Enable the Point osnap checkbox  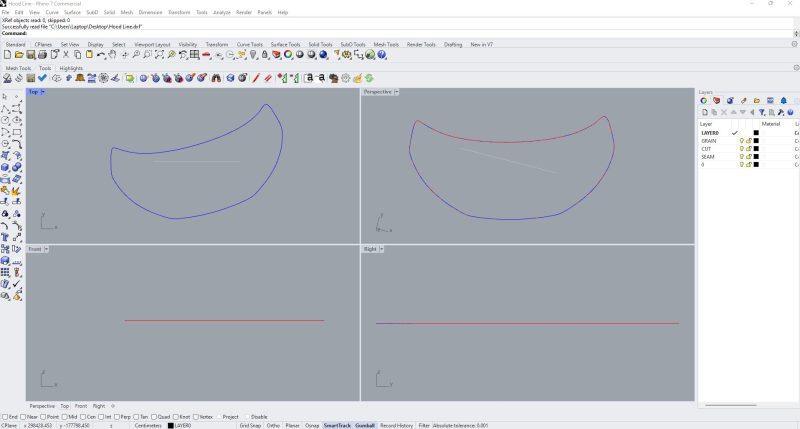43,417
